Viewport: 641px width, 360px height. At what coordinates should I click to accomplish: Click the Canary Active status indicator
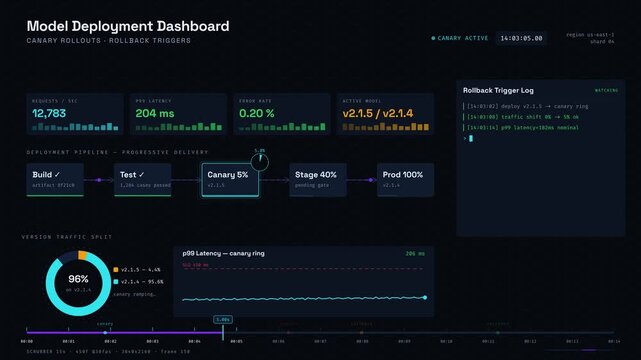click(460, 38)
